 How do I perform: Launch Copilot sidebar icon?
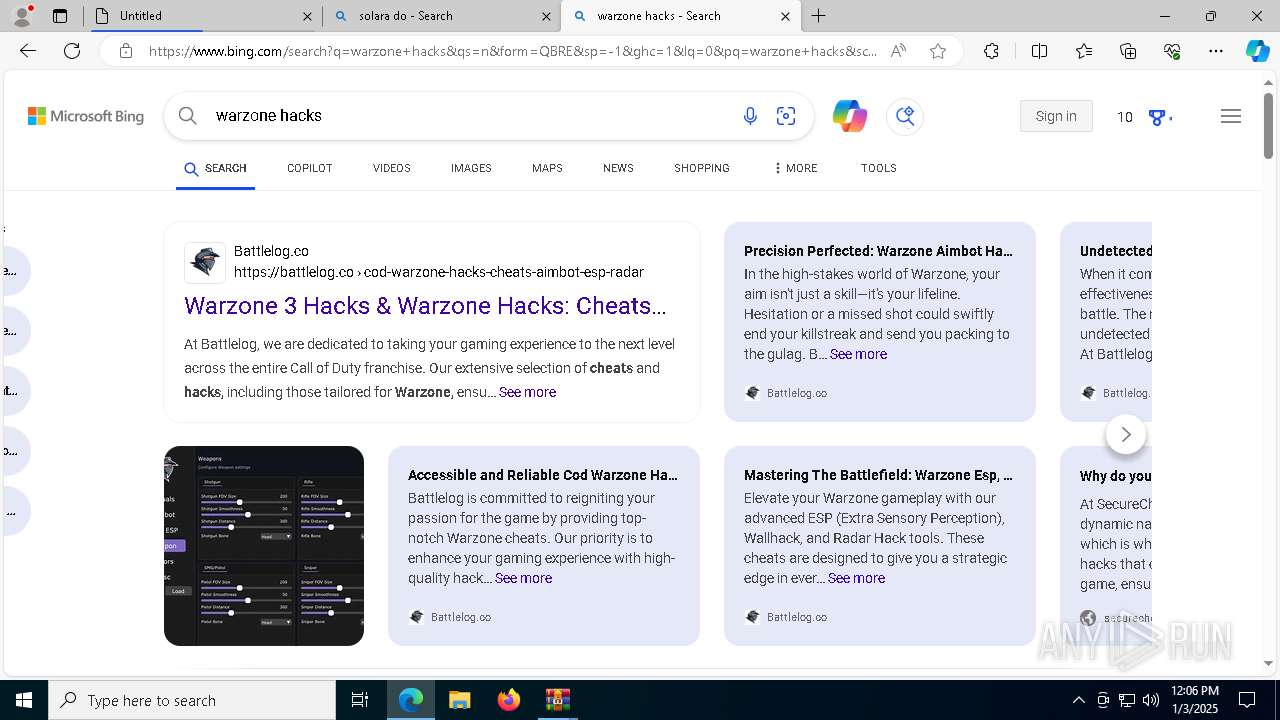pyautogui.click(x=1257, y=51)
